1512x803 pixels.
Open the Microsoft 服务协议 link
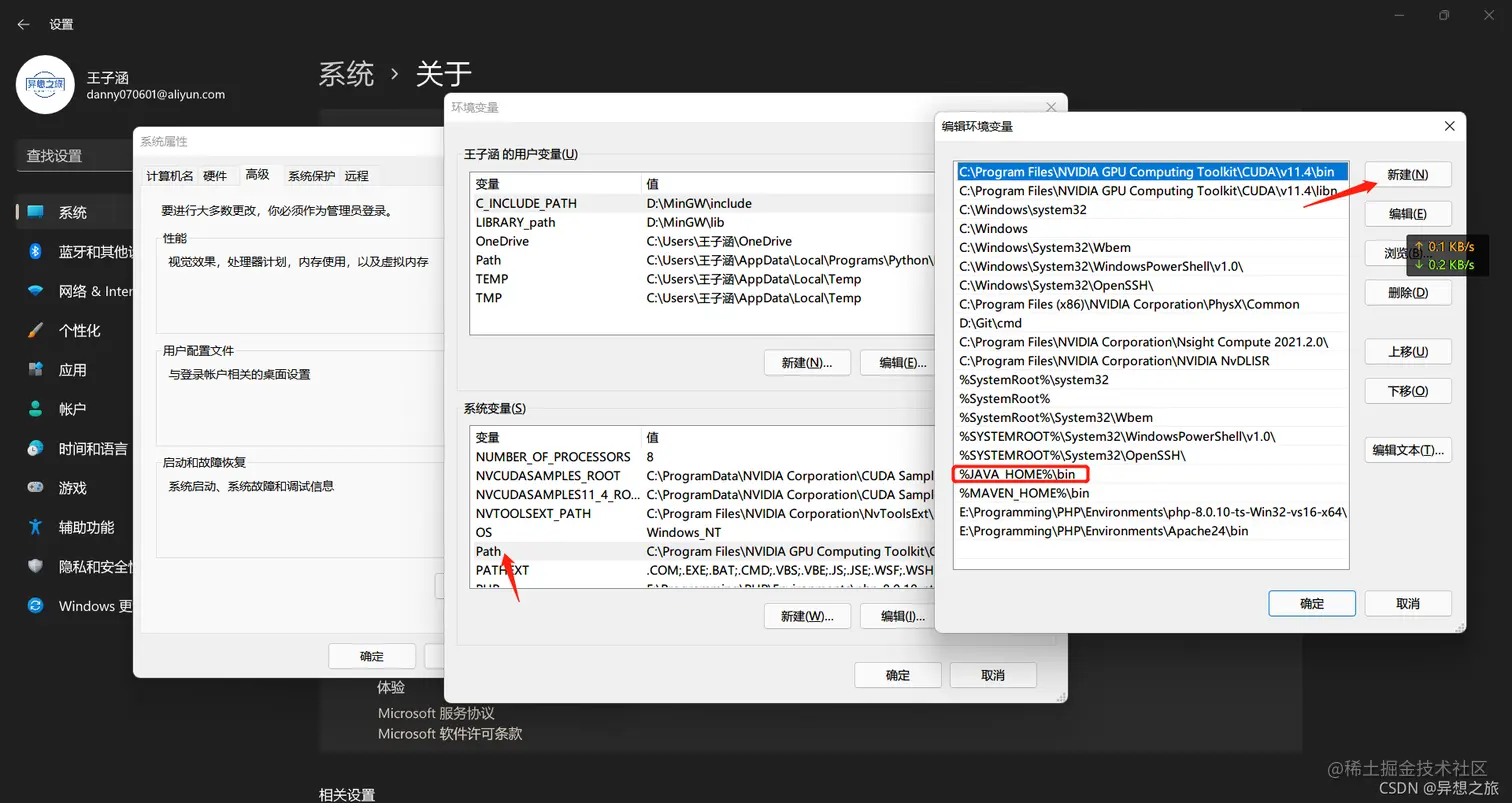(x=436, y=713)
